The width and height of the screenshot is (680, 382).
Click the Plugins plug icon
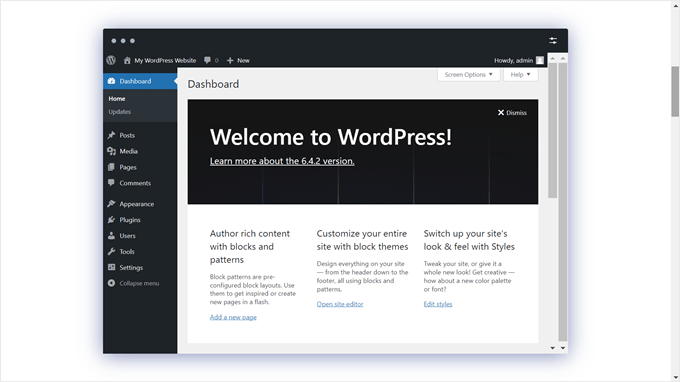111,220
